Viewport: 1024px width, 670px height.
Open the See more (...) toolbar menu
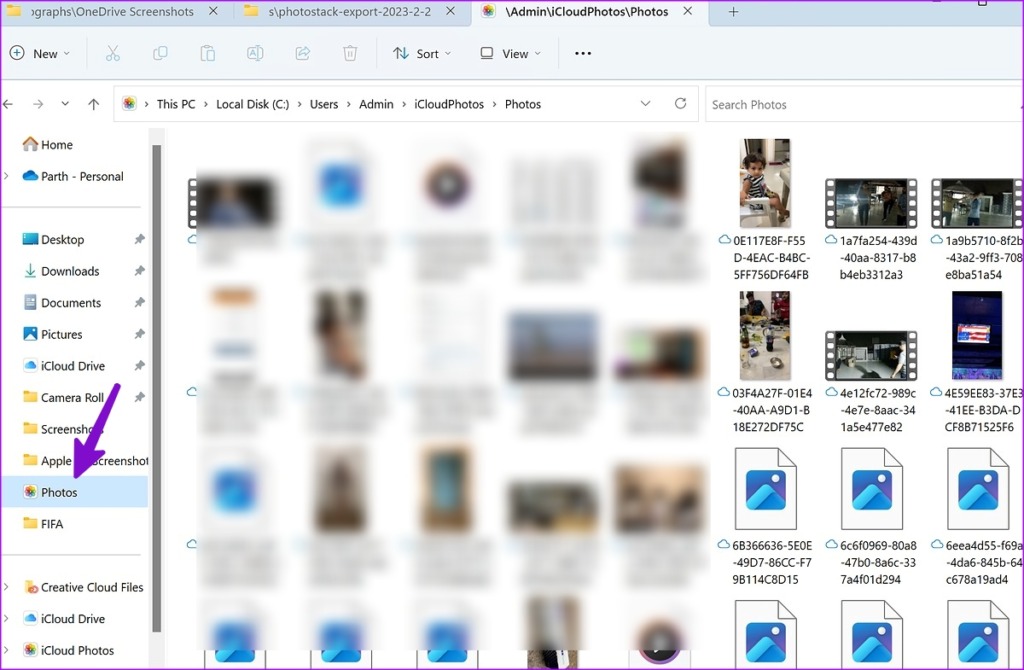coord(582,53)
